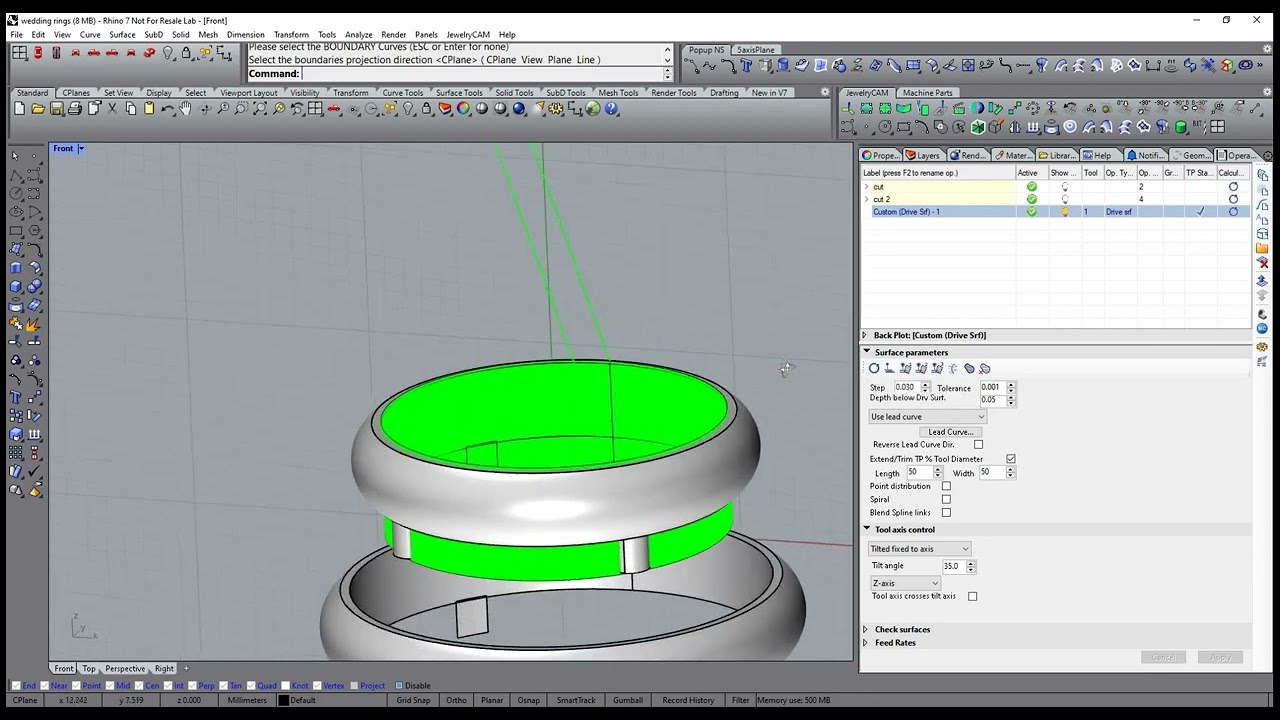The width and height of the screenshot is (1280, 720).
Task: Toggle the Disable osnap checkbox
Action: (399, 686)
